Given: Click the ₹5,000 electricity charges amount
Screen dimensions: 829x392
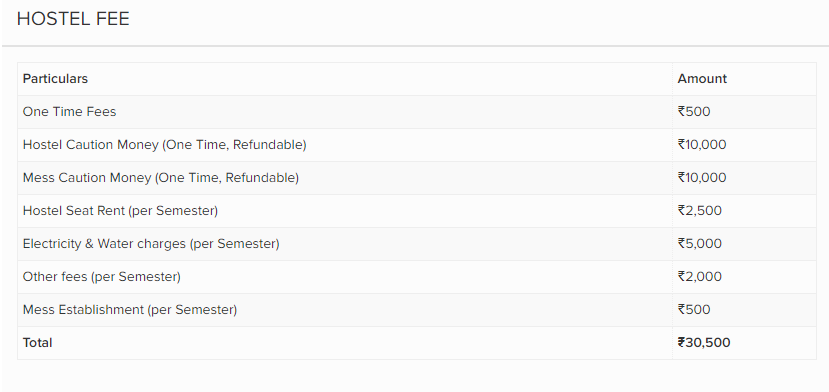Looking at the screenshot, I should click(699, 244).
